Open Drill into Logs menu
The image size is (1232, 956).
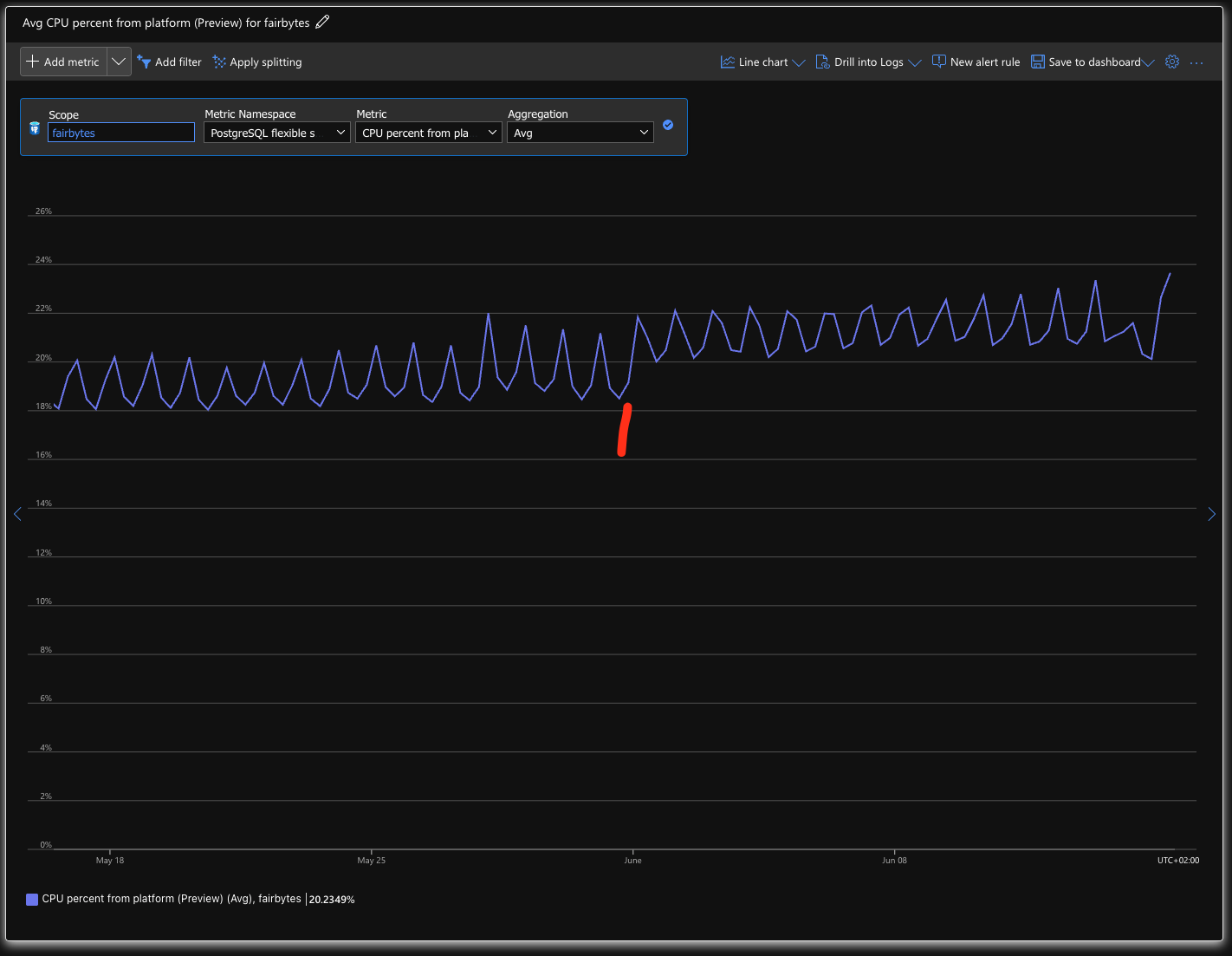(868, 62)
